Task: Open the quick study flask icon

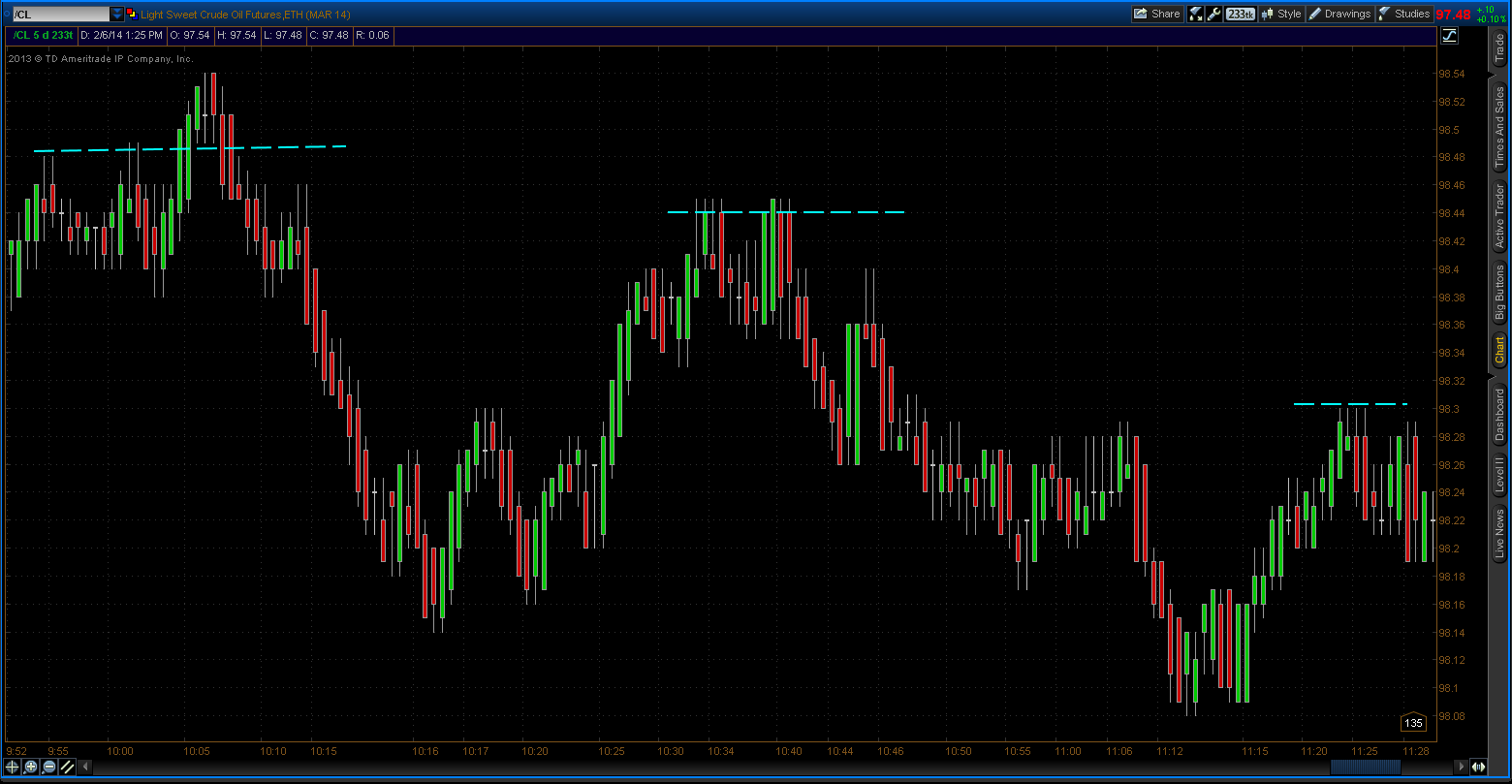Action: click(1195, 14)
